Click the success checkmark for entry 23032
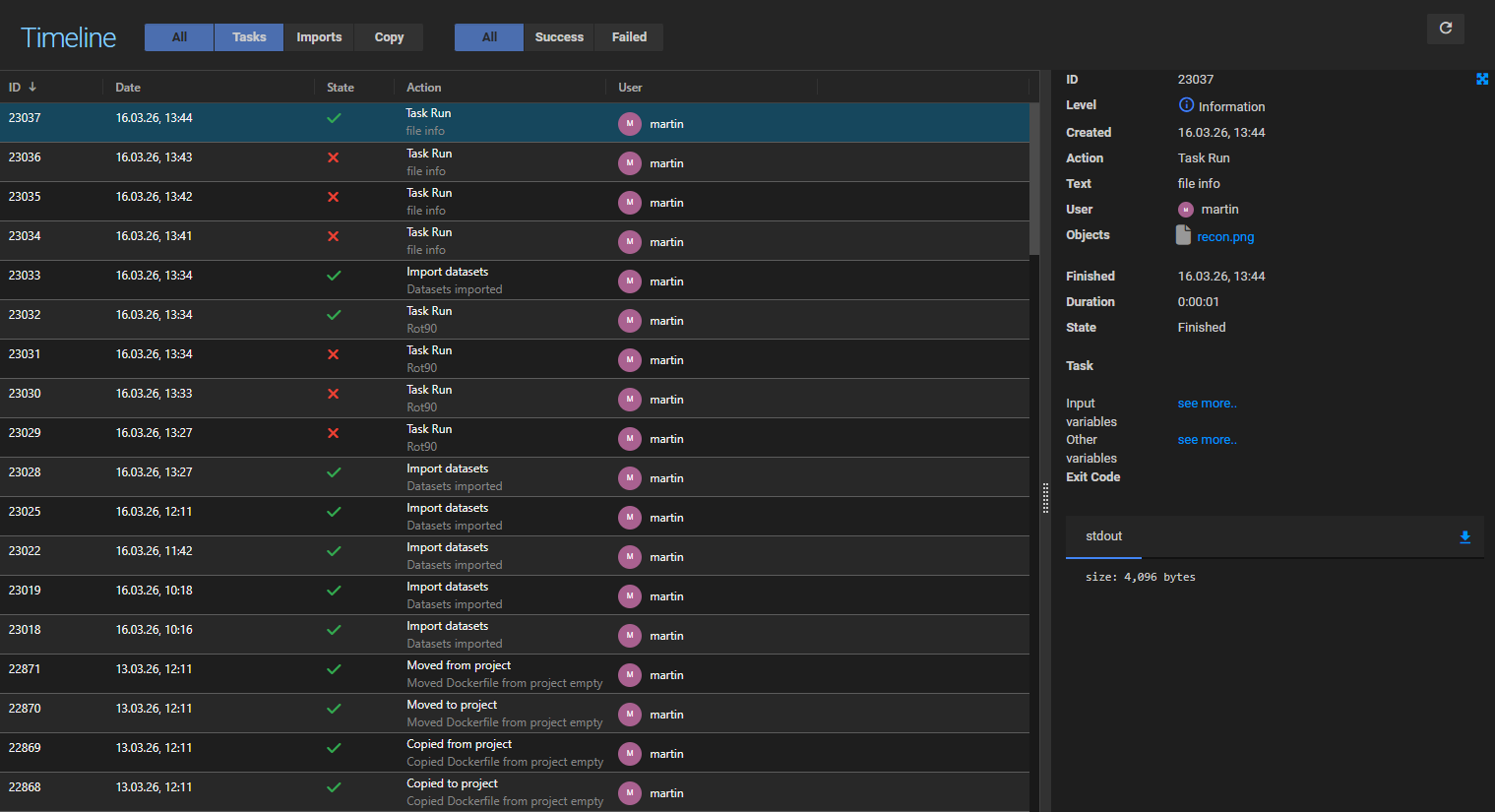The width and height of the screenshot is (1495, 812). coord(334,315)
